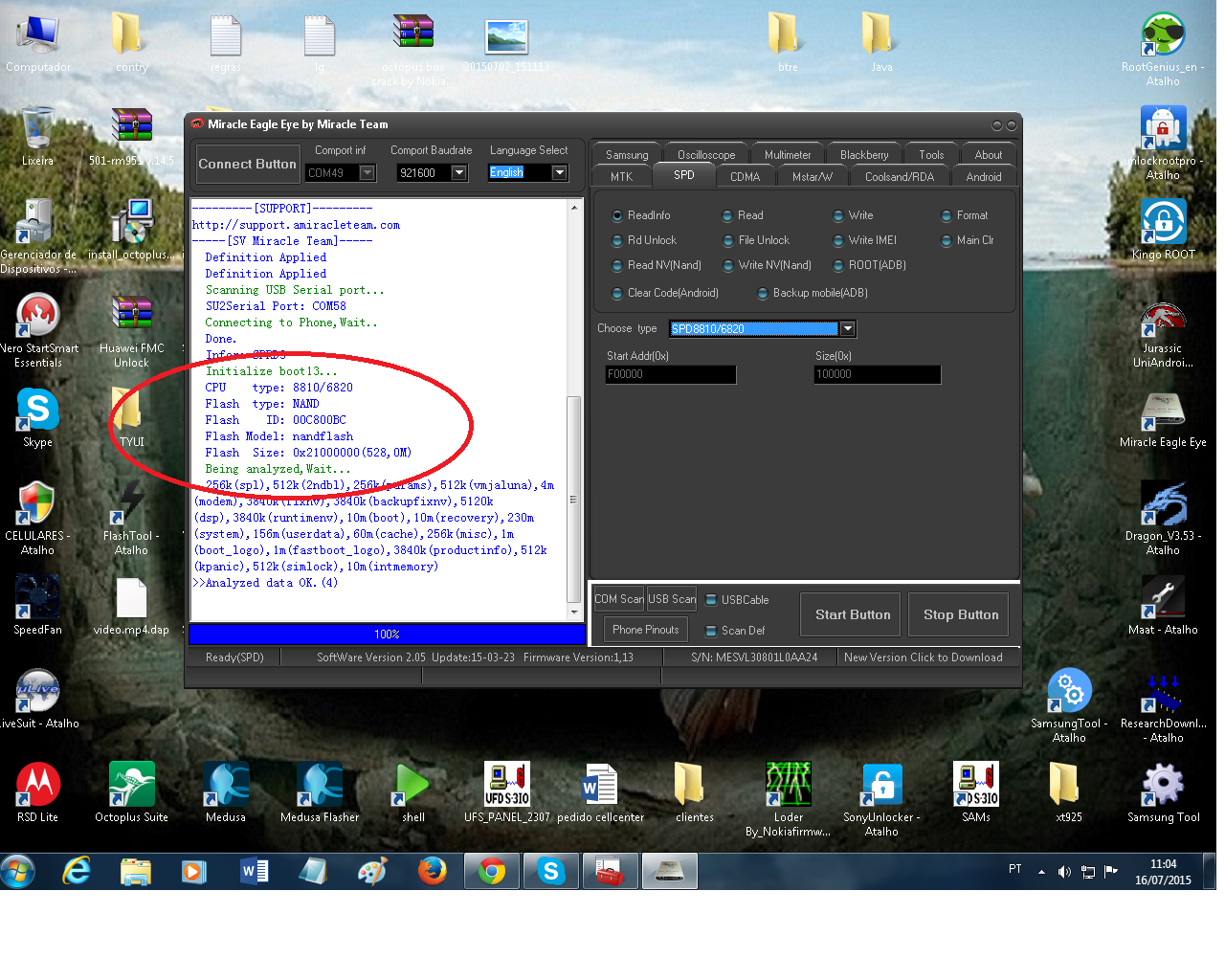Image resolution: width=1225 pixels, height=980 pixels.
Task: Open the Lixeira recycle bin
Action: 38,129
